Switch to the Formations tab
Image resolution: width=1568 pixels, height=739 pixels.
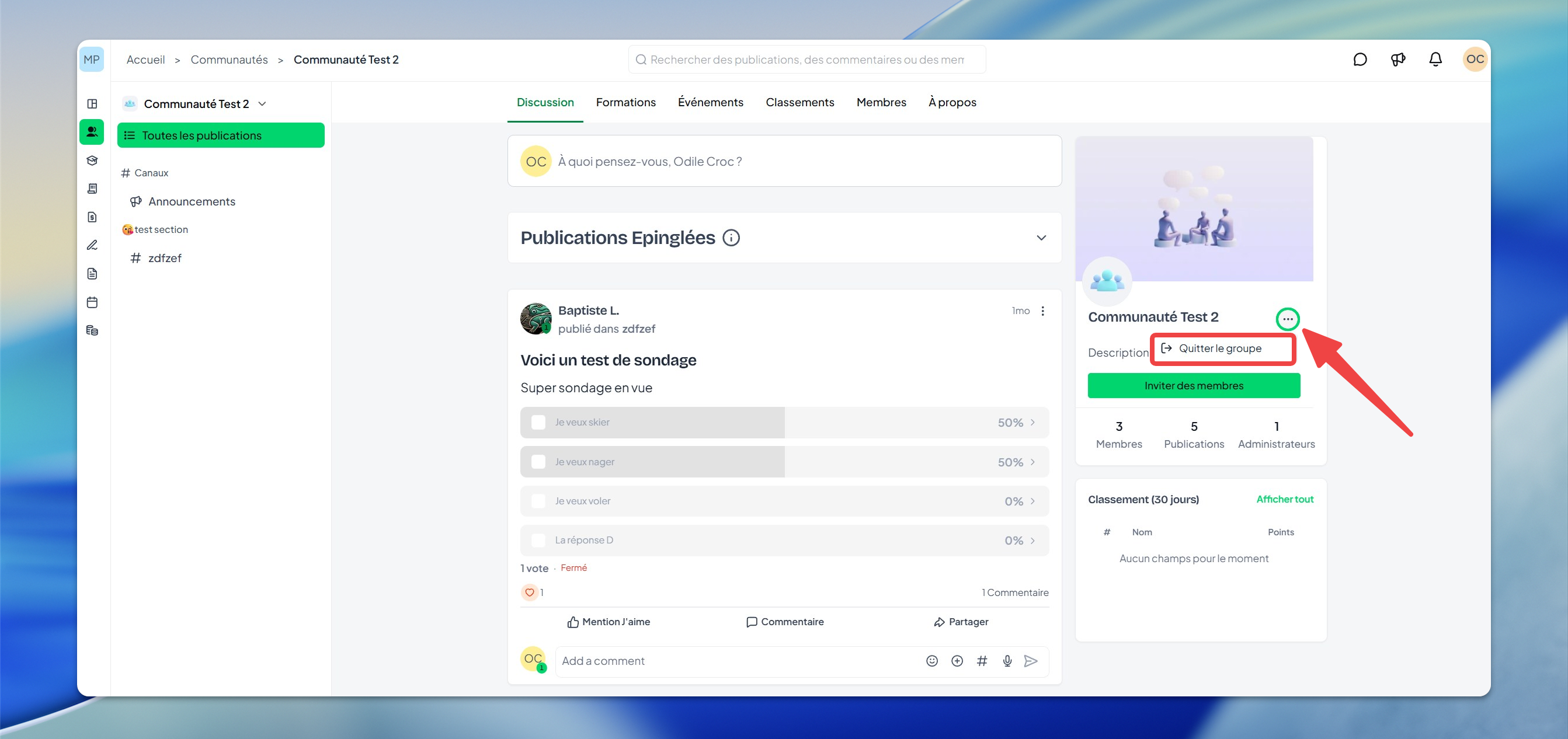click(x=625, y=102)
